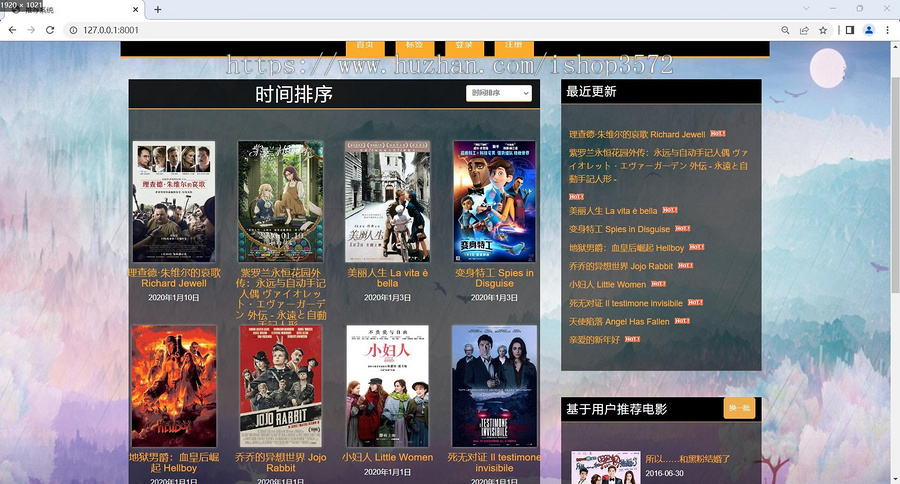The image size is (900, 484).
Task: Click the HOT badge beside Spies in Disguise in list
Action: (682, 228)
